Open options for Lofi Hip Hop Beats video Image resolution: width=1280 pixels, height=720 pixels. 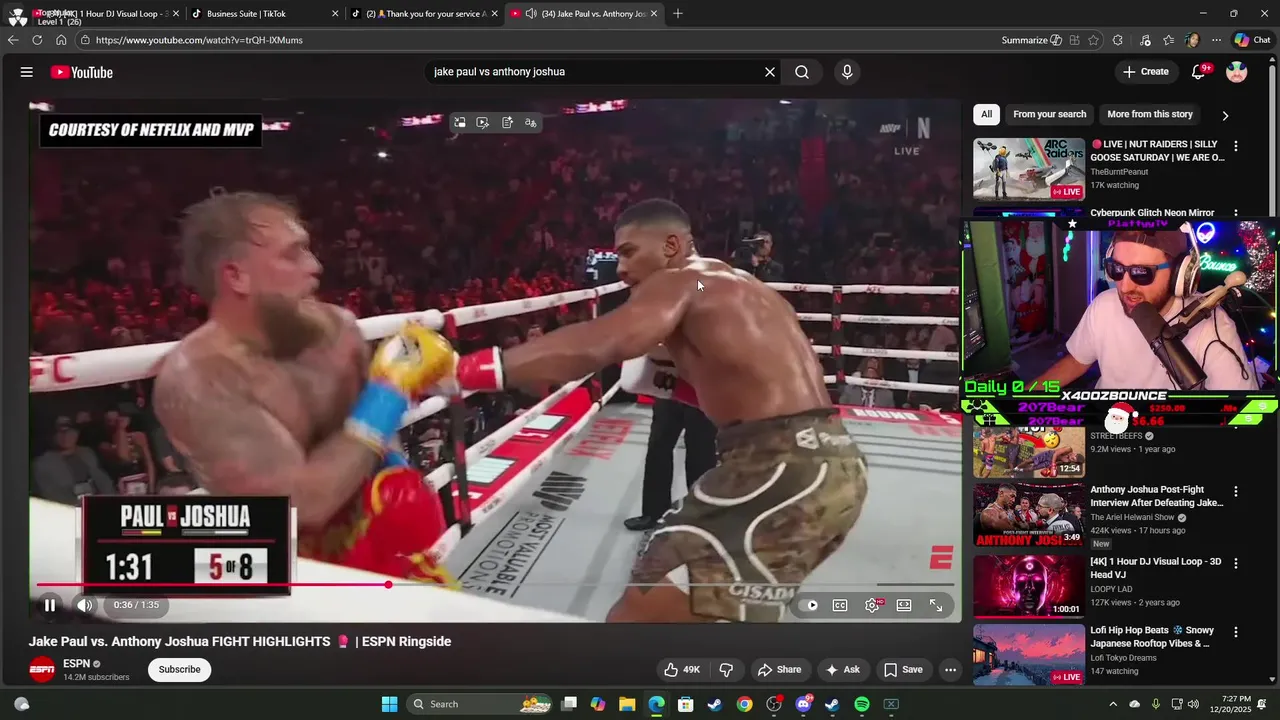point(1235,633)
